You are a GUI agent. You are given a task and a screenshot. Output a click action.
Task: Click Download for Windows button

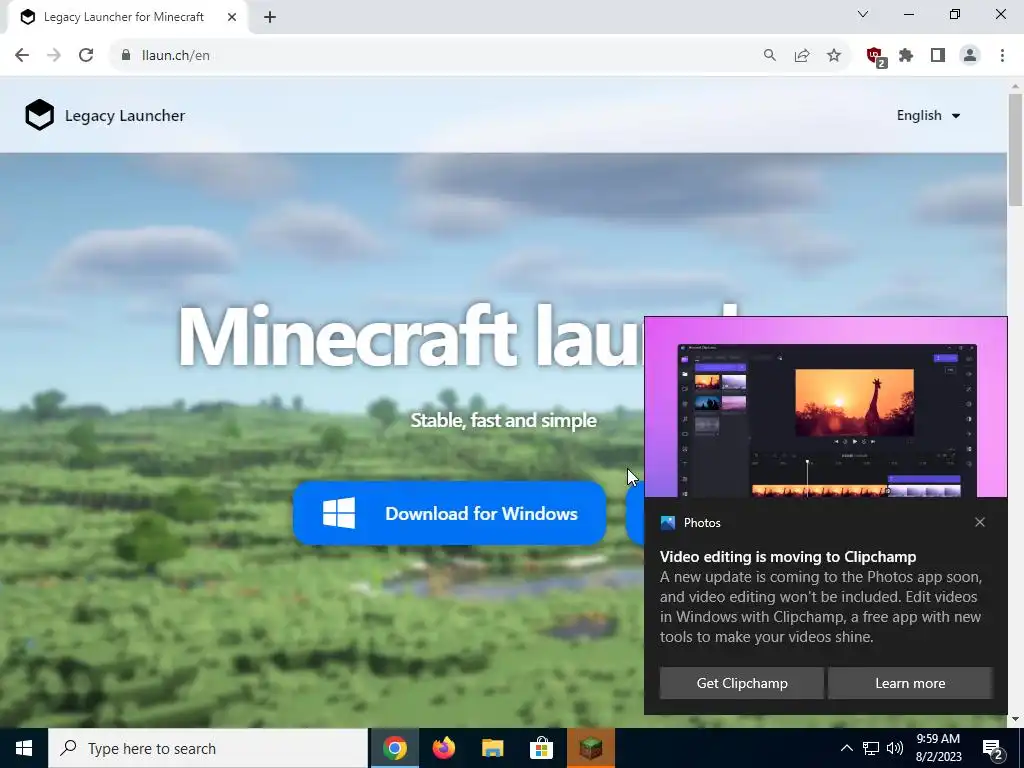(x=449, y=513)
